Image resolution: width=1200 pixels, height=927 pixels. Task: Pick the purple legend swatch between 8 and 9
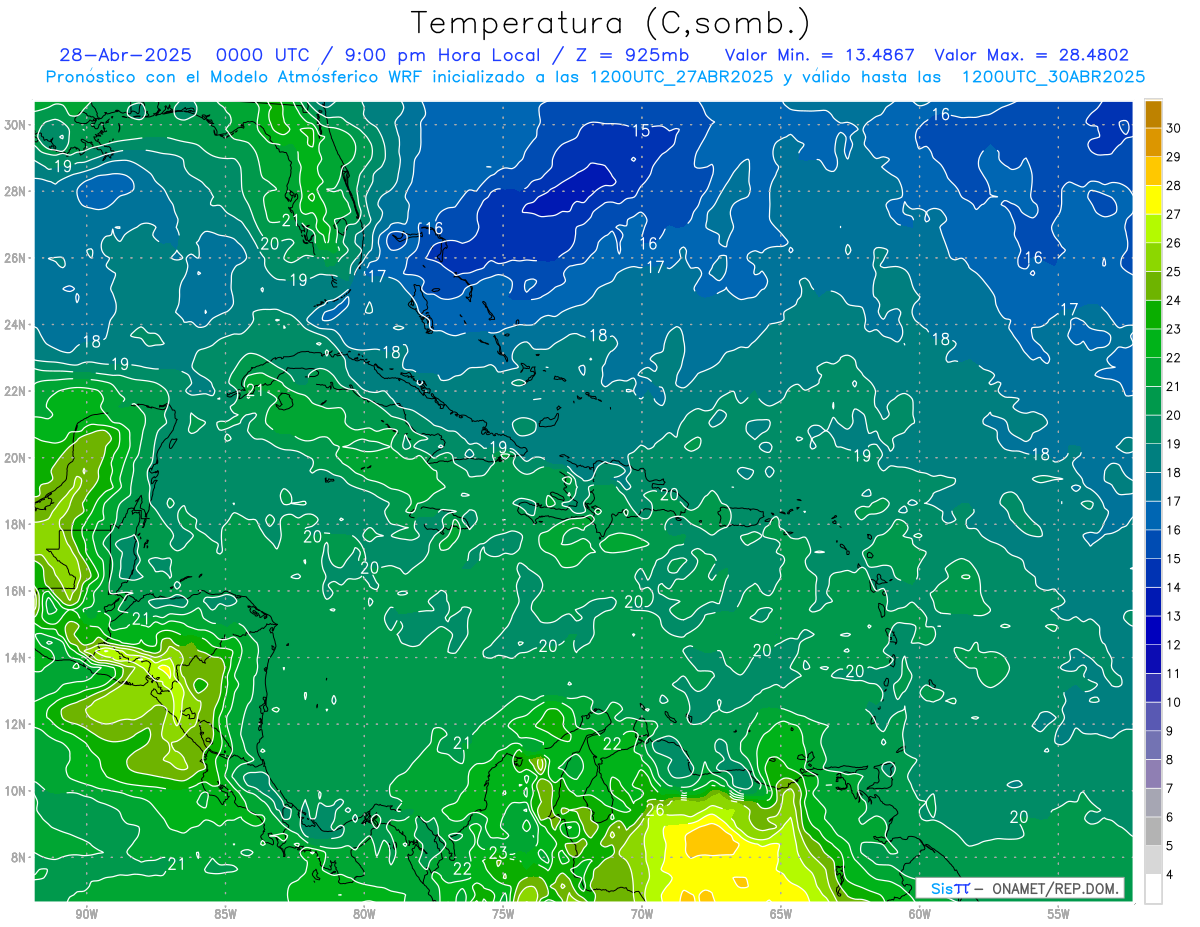pyautogui.click(x=1153, y=745)
